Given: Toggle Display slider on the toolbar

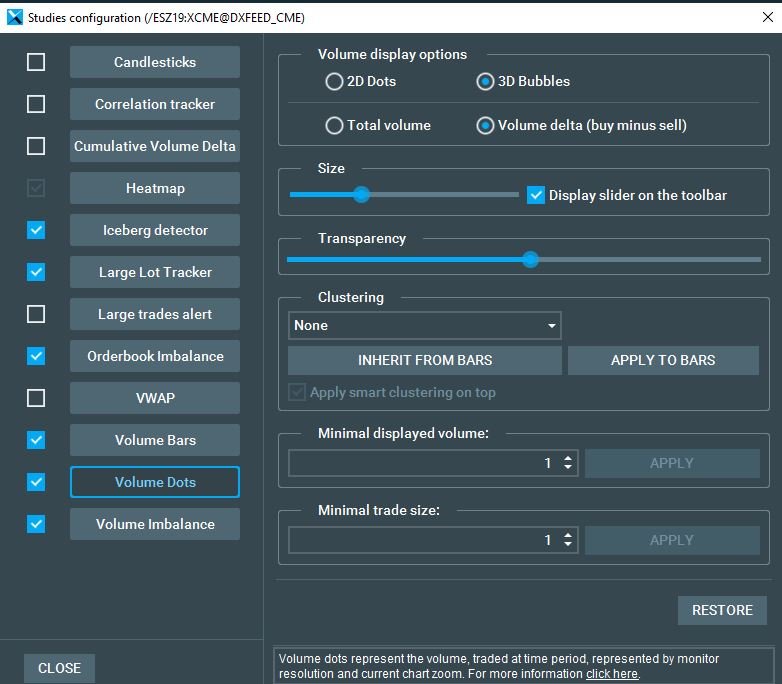Looking at the screenshot, I should tap(536, 195).
